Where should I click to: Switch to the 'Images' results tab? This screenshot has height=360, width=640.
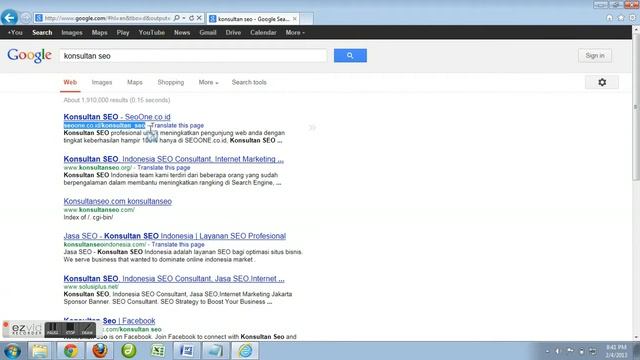pyautogui.click(x=102, y=82)
